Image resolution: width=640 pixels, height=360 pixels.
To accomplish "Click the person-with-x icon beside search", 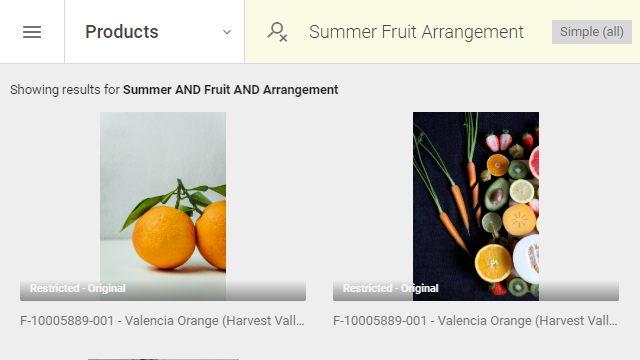I will pyautogui.click(x=277, y=32).
